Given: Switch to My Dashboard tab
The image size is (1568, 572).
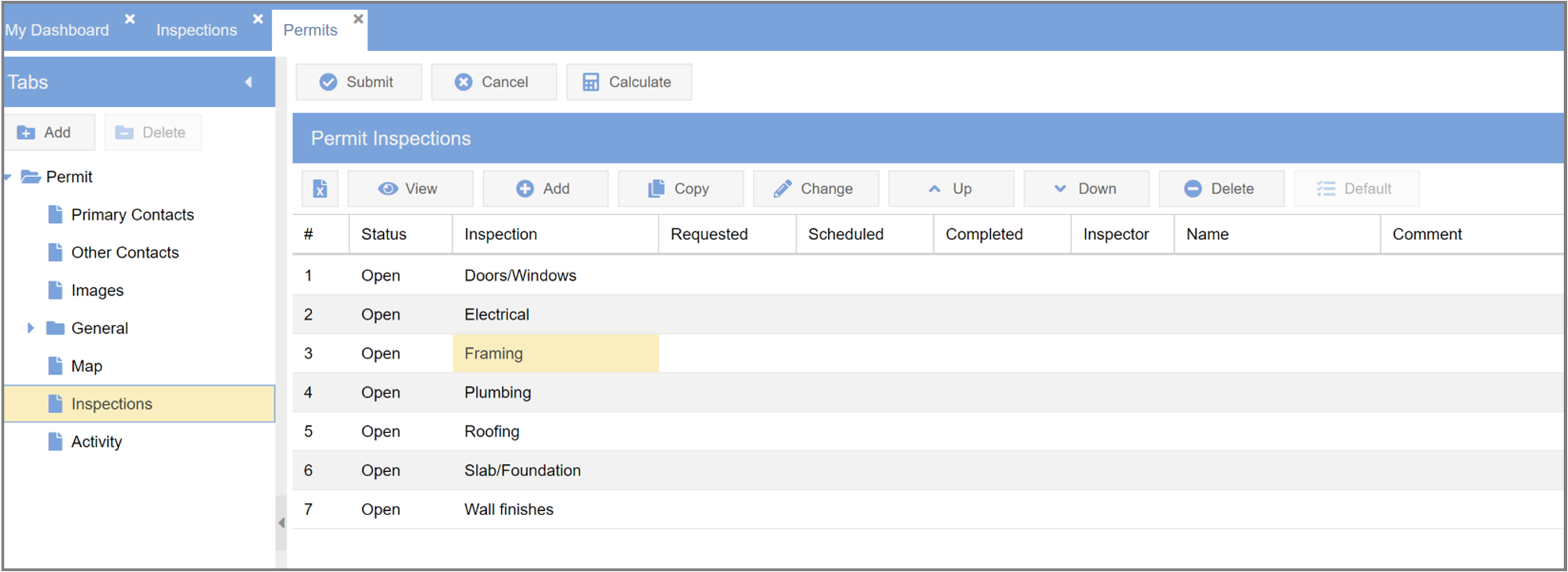Looking at the screenshot, I should (x=58, y=30).
